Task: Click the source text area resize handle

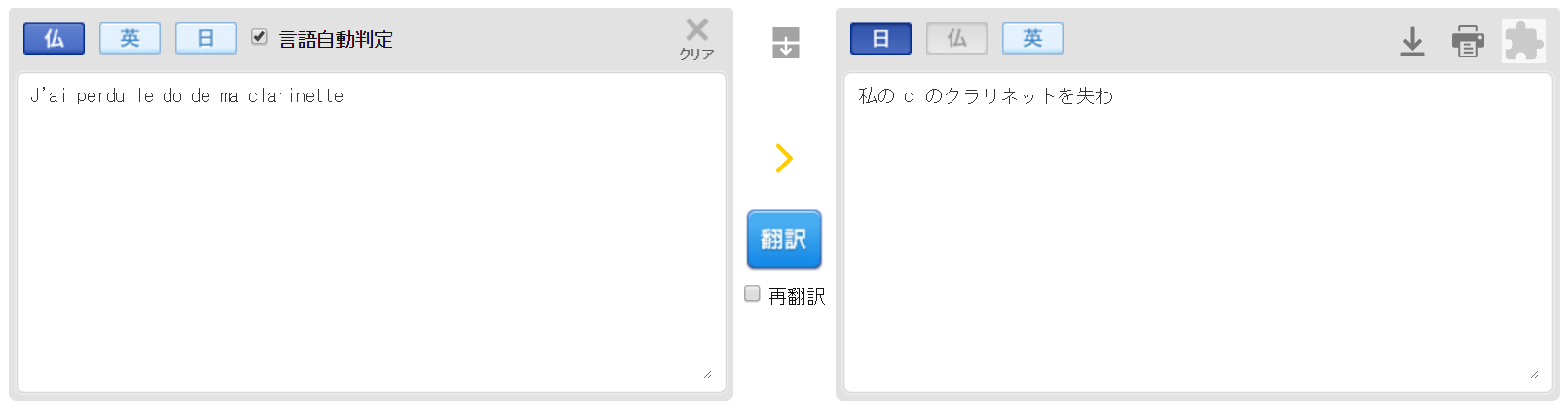Action: click(x=708, y=374)
